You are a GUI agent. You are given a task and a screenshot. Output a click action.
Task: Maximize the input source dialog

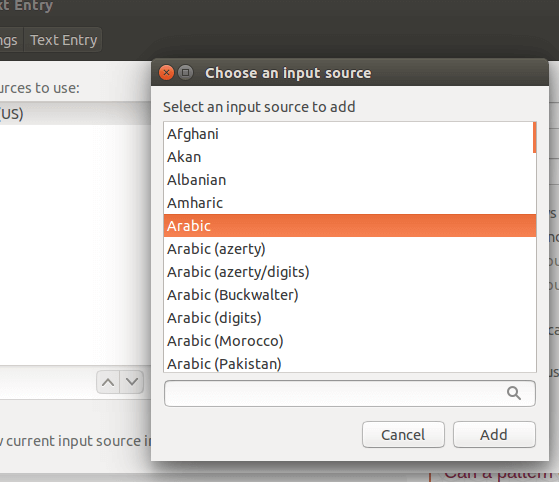pyautogui.click(x=185, y=73)
